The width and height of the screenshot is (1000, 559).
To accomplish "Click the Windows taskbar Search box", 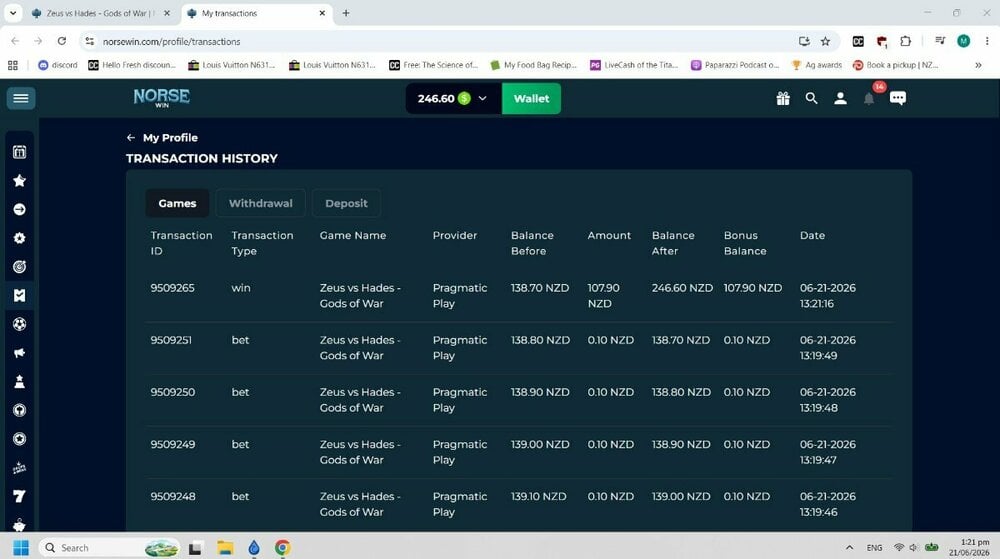I will pos(110,548).
